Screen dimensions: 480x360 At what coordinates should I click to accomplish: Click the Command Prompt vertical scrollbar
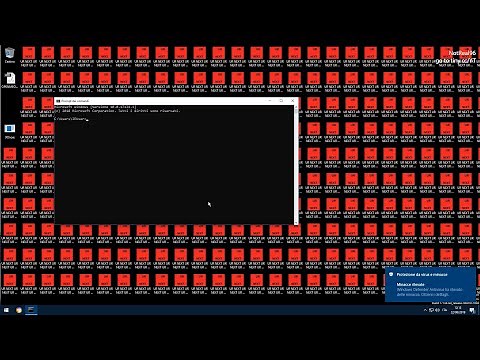coord(296,165)
